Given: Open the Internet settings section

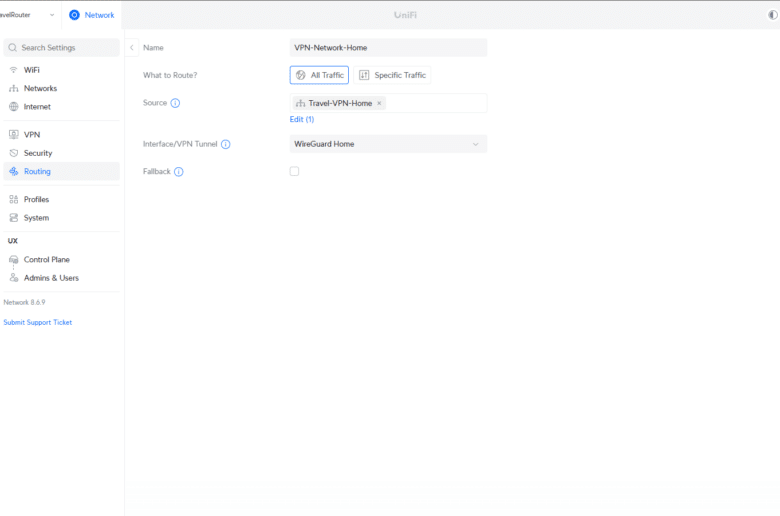Looking at the screenshot, I should tap(61, 106).
